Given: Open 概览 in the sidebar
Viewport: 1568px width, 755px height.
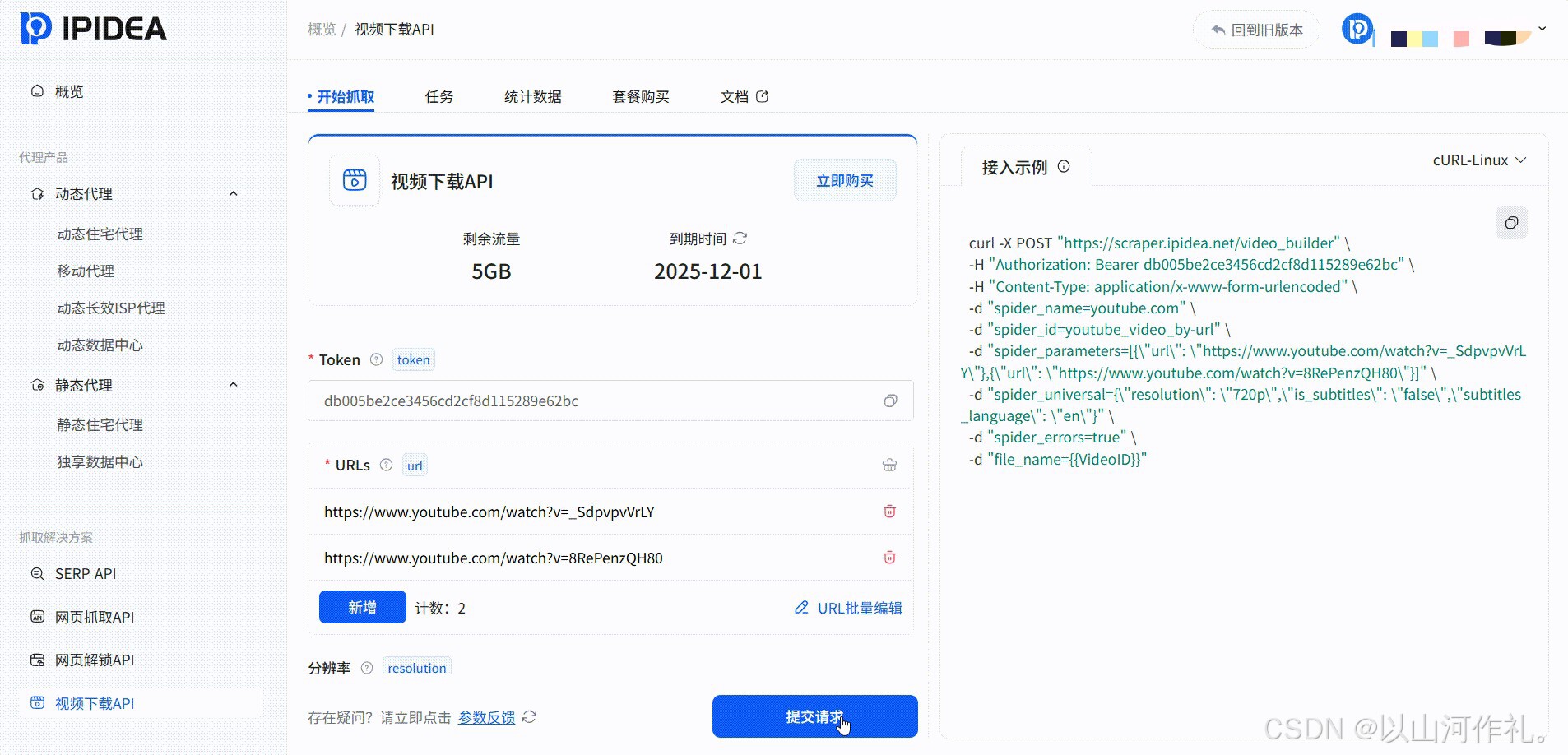Looking at the screenshot, I should tap(69, 91).
